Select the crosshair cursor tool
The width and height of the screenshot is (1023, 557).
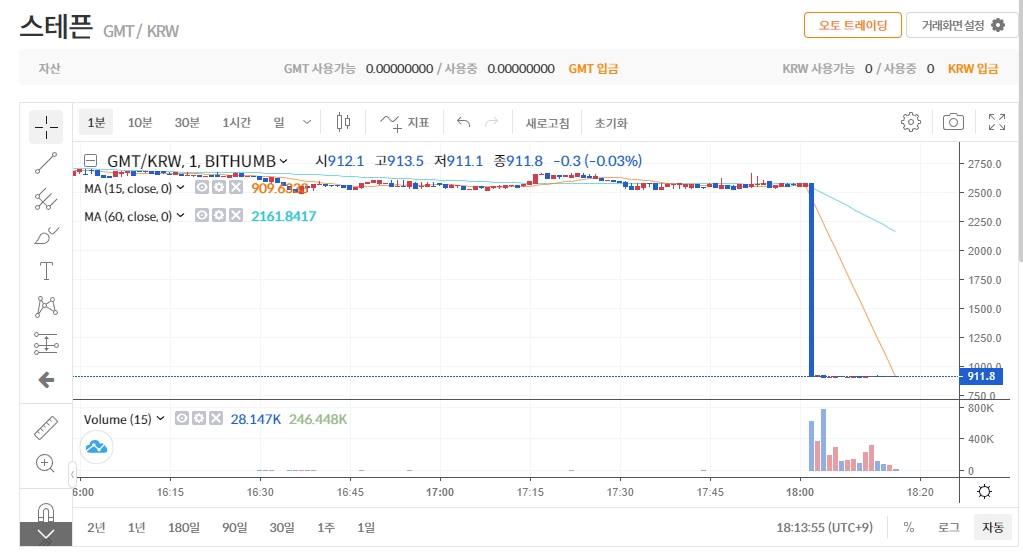pos(46,125)
